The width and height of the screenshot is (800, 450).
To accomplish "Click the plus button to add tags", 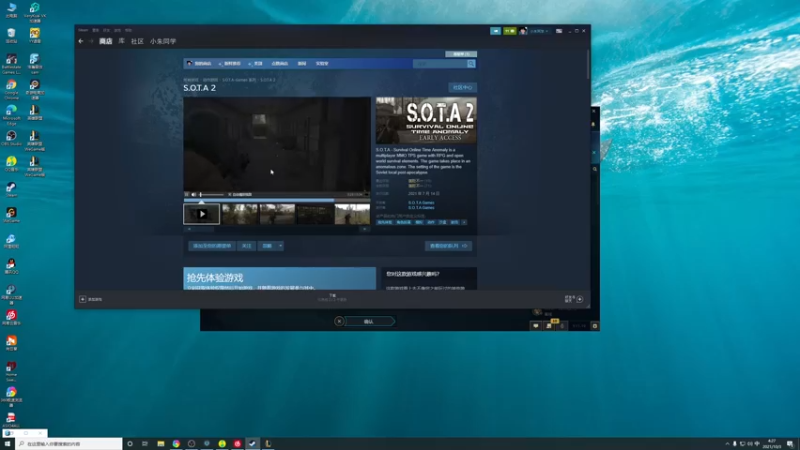I will pos(464,222).
